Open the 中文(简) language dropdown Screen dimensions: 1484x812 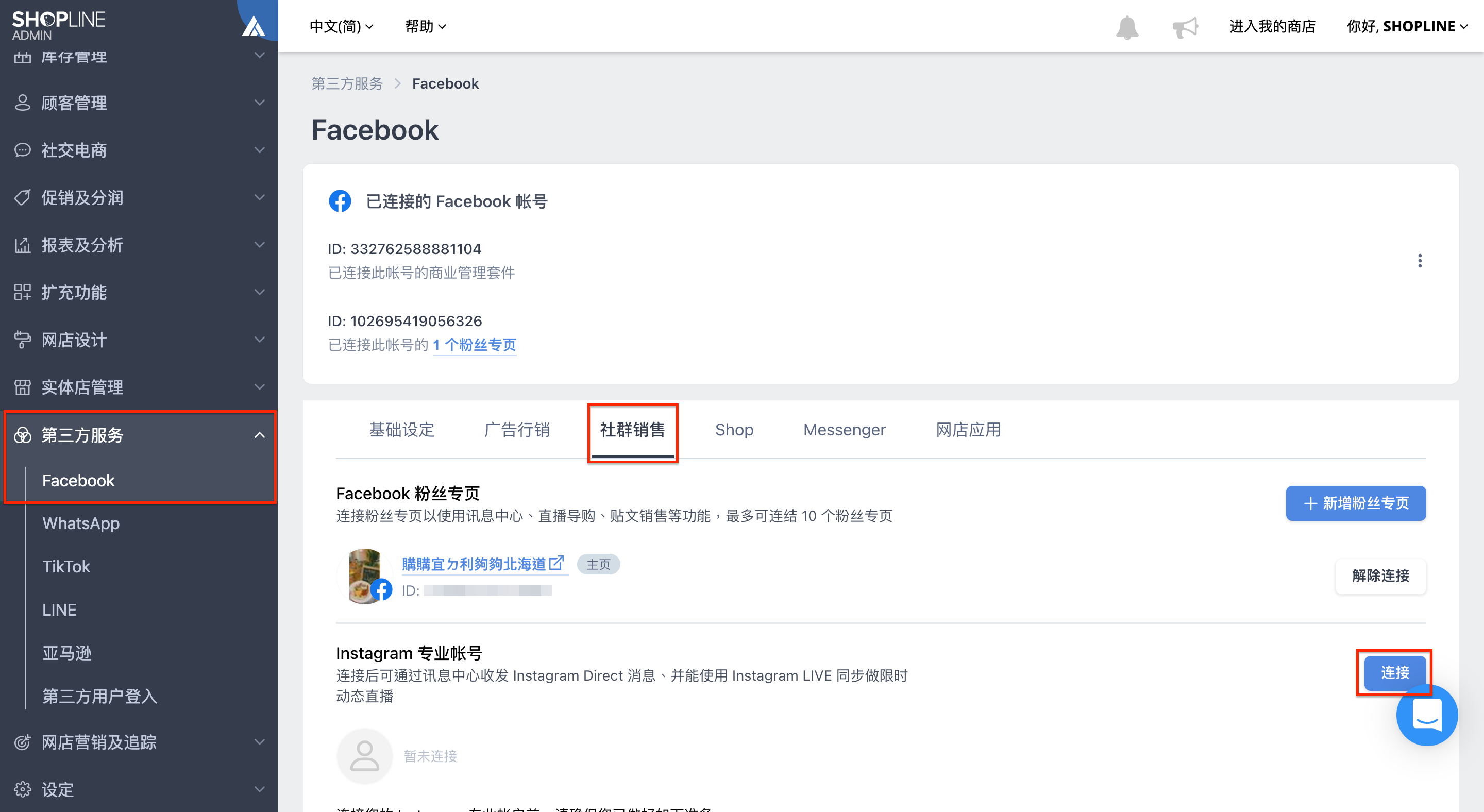[341, 26]
